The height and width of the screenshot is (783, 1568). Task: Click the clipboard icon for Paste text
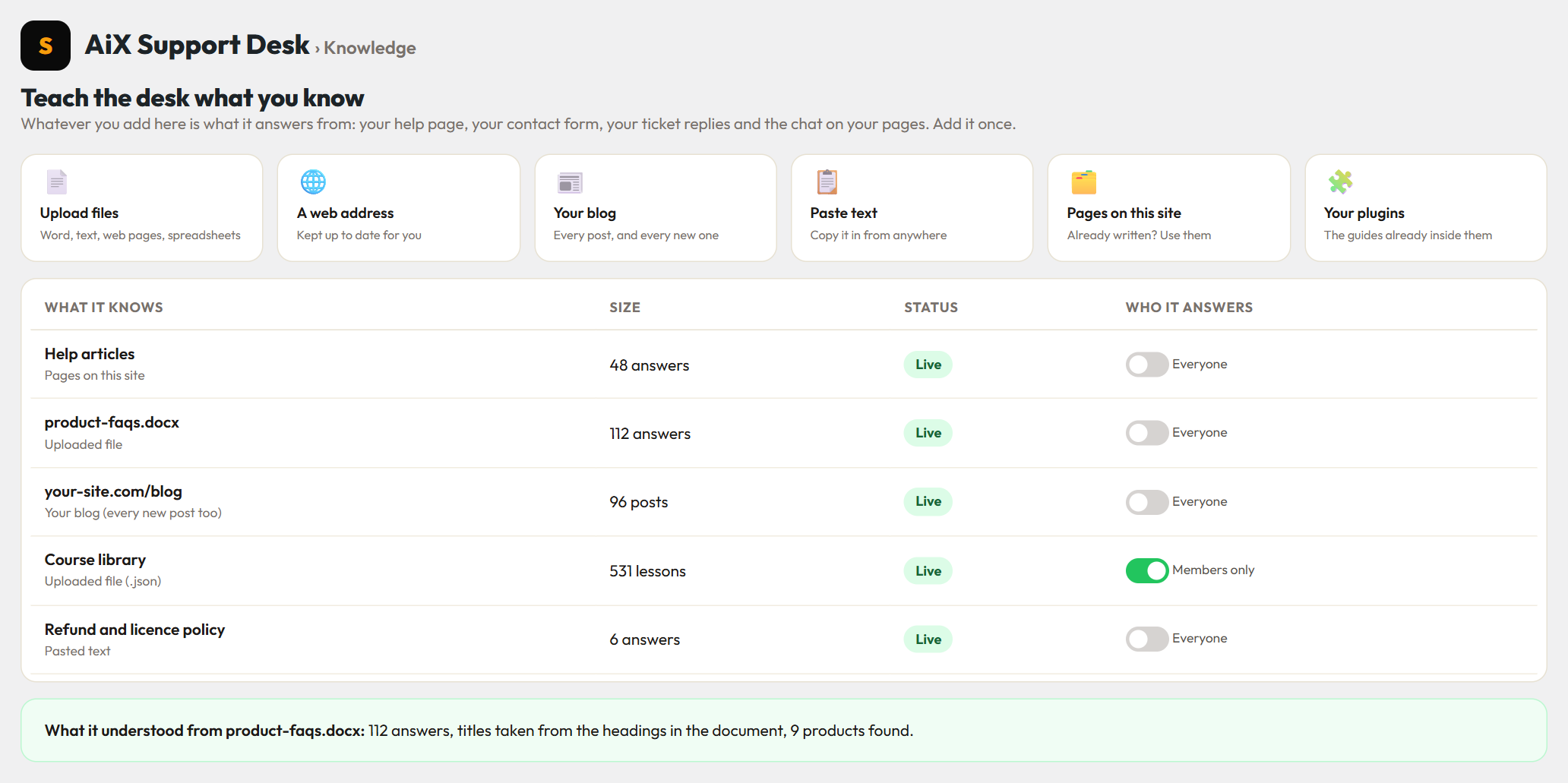pyautogui.click(x=827, y=182)
